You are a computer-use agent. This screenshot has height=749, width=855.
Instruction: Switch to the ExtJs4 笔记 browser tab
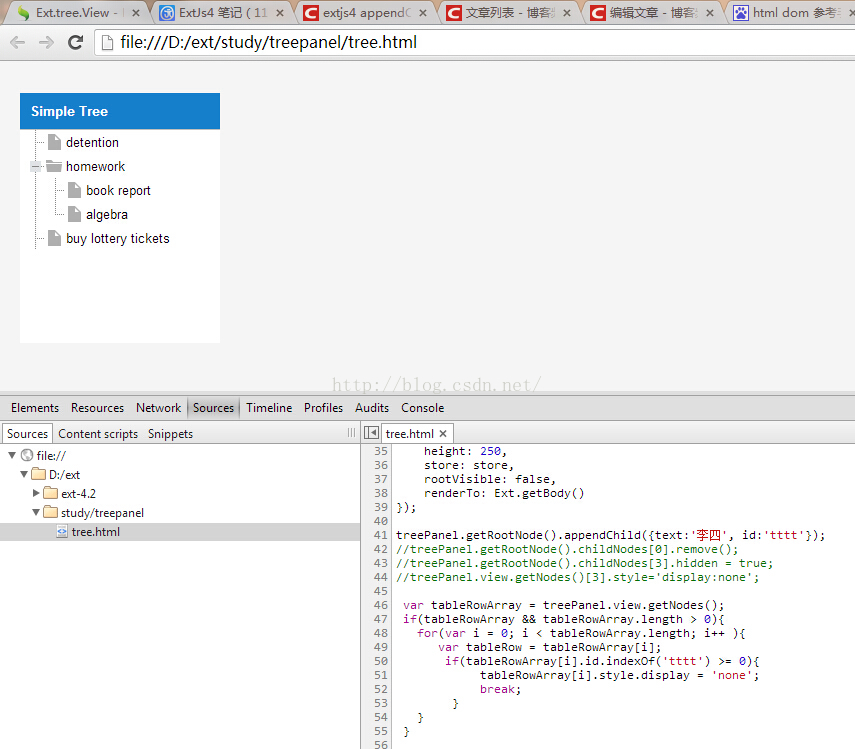pyautogui.click(x=222, y=13)
